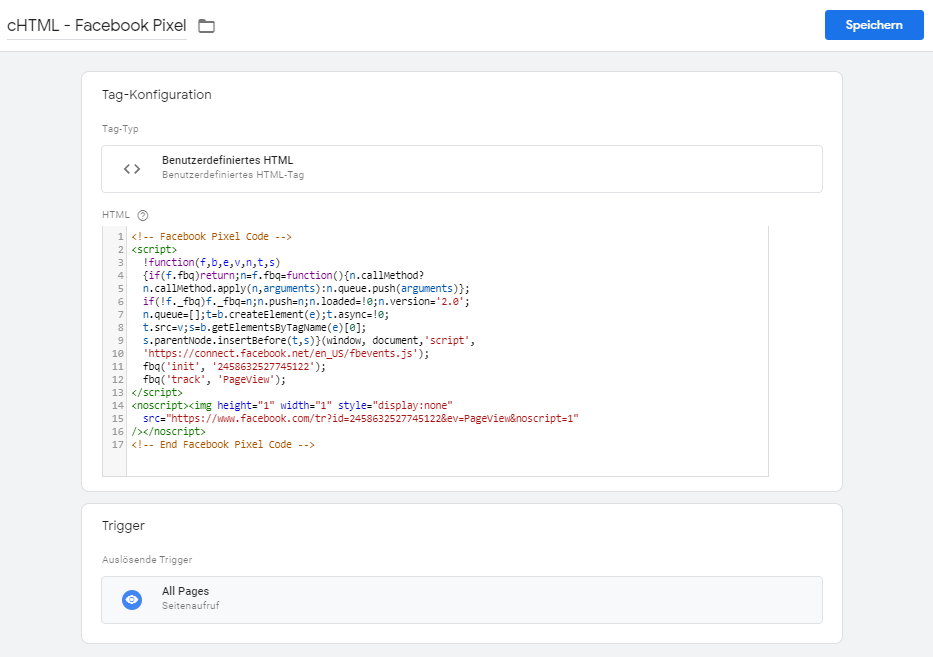Screen dimensions: 933x657
Task: Click the facebook.com/tr src URL line
Action: pyautogui.click(x=361, y=418)
